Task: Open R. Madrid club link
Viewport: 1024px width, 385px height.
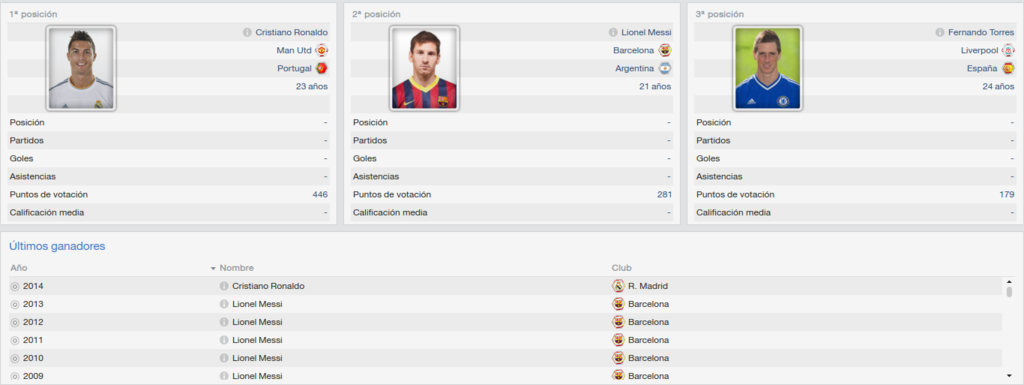Action: 648,286
